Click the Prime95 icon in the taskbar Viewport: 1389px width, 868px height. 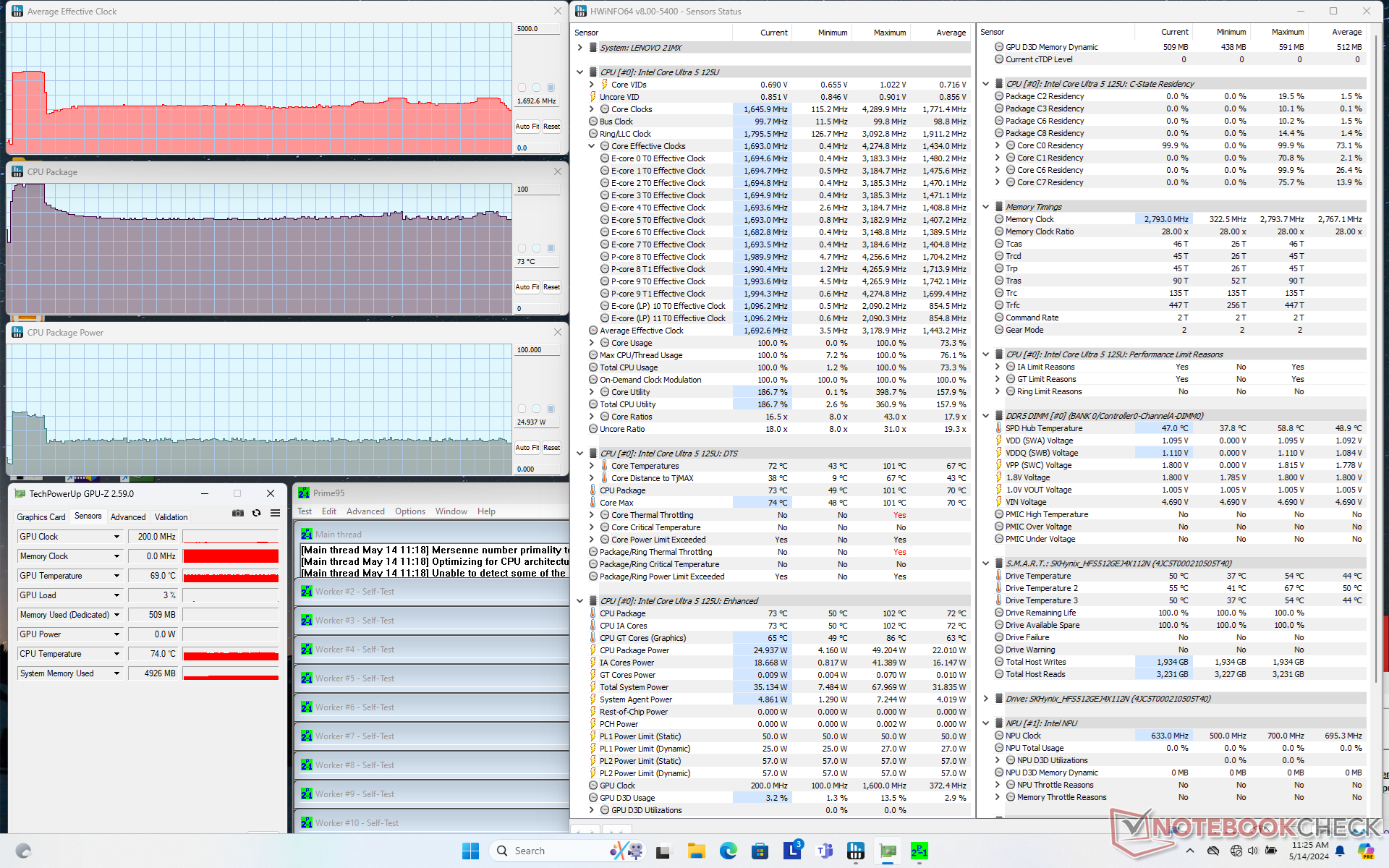tap(919, 851)
